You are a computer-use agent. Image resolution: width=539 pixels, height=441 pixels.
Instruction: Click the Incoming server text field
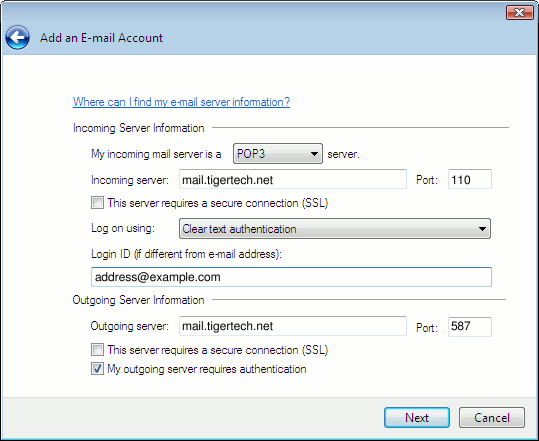[x=293, y=179]
